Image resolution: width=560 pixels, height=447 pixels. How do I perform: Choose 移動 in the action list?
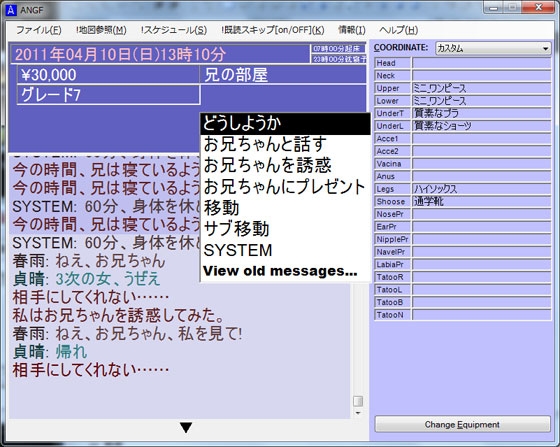[285, 208]
